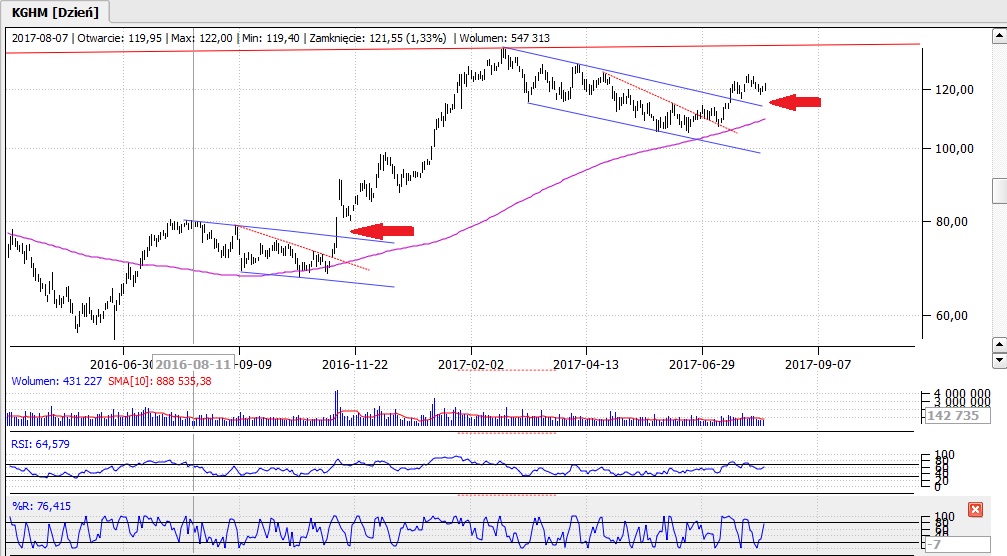The image size is (1007, 556).
Task: Click the 60,00 price axis label
Action: (945, 316)
